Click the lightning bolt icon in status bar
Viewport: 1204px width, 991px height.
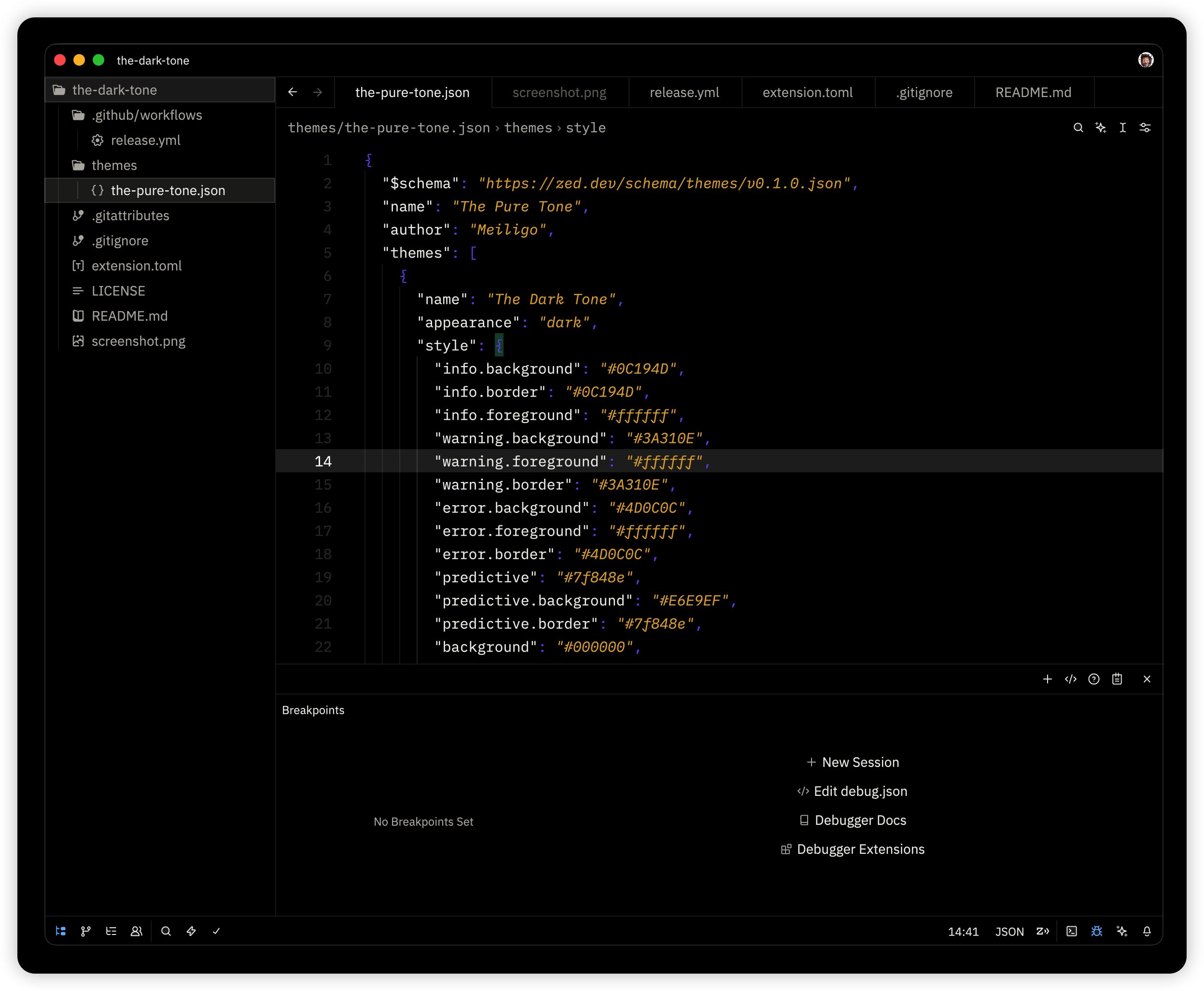pyautogui.click(x=191, y=931)
